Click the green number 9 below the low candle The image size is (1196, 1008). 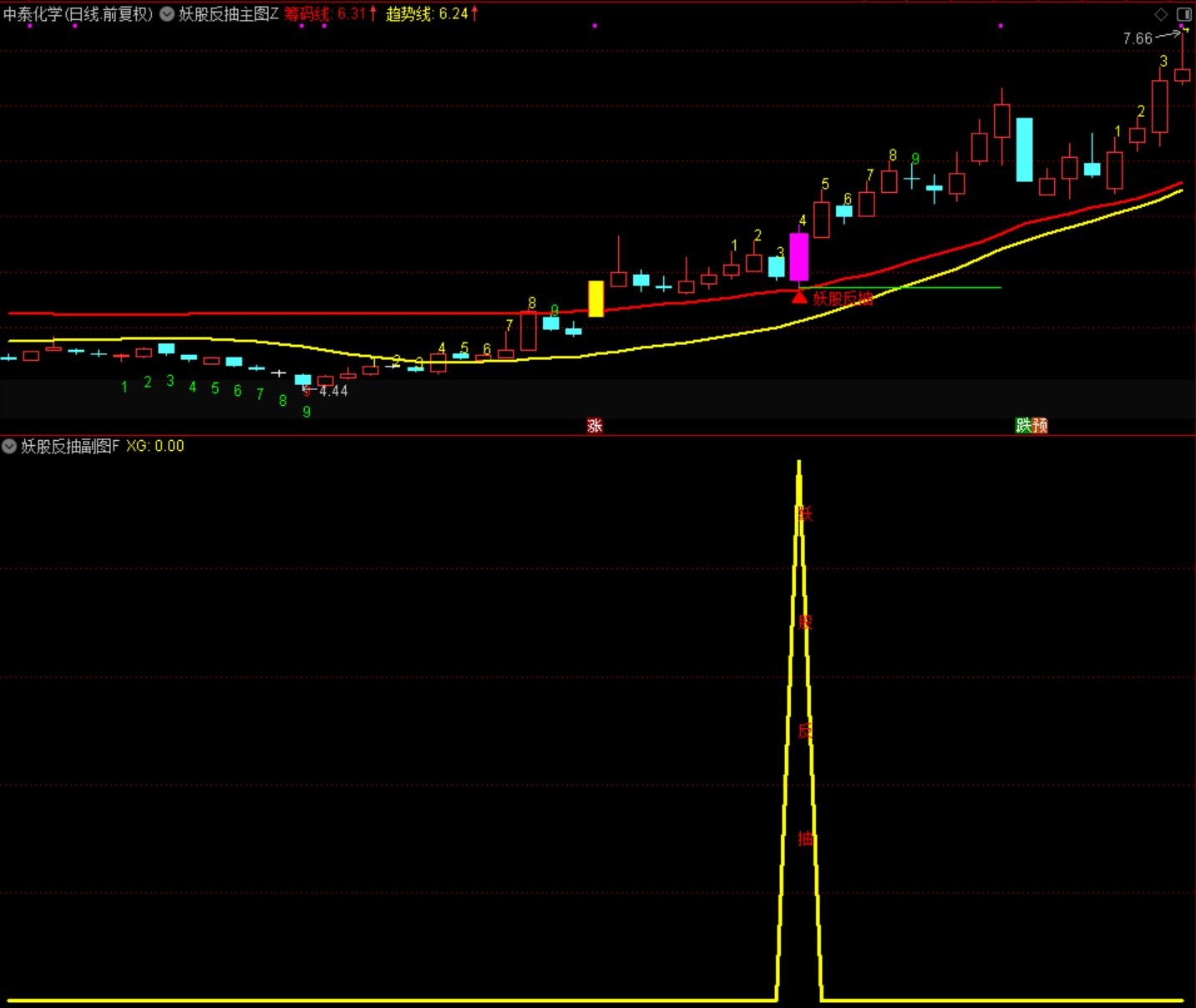(x=307, y=412)
